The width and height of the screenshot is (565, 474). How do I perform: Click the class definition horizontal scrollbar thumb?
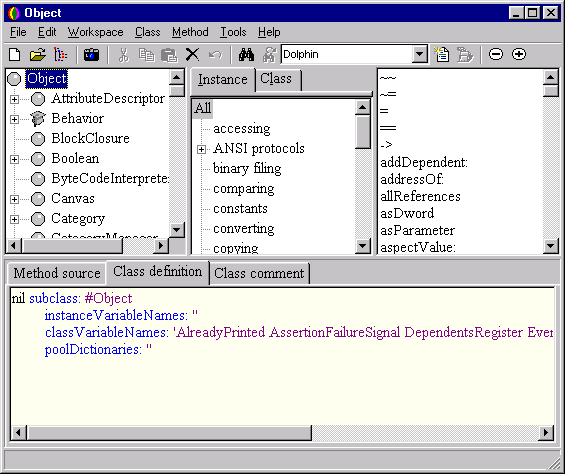[x=169, y=433]
